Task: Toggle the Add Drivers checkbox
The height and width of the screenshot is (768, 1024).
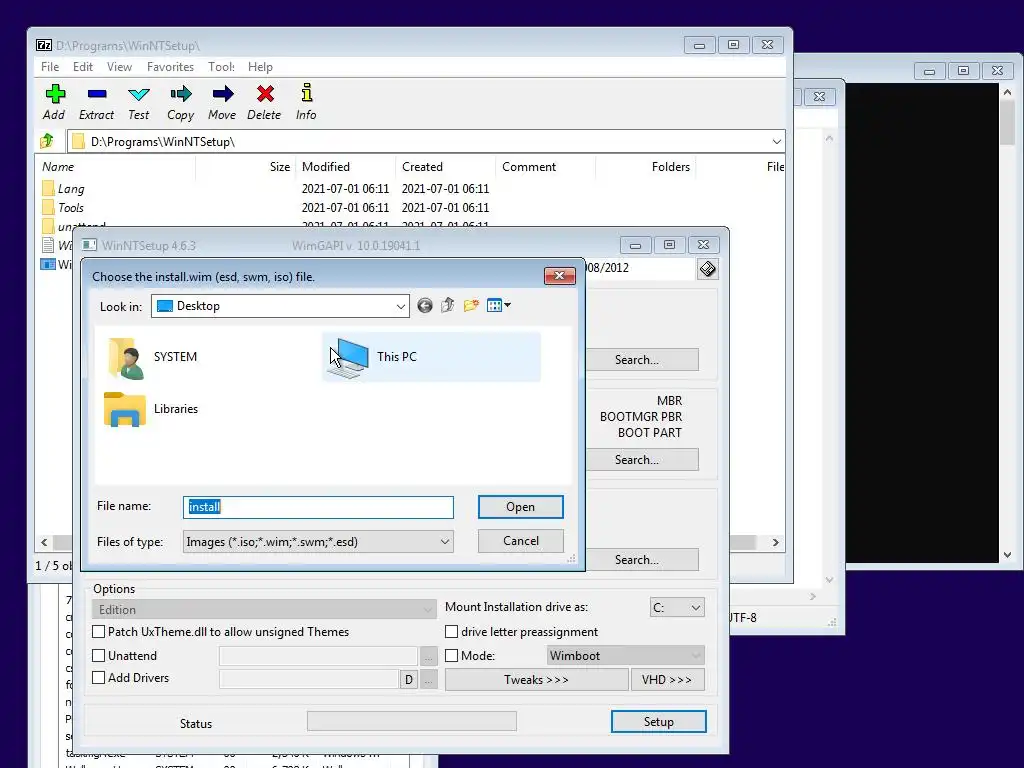Action: [99, 678]
